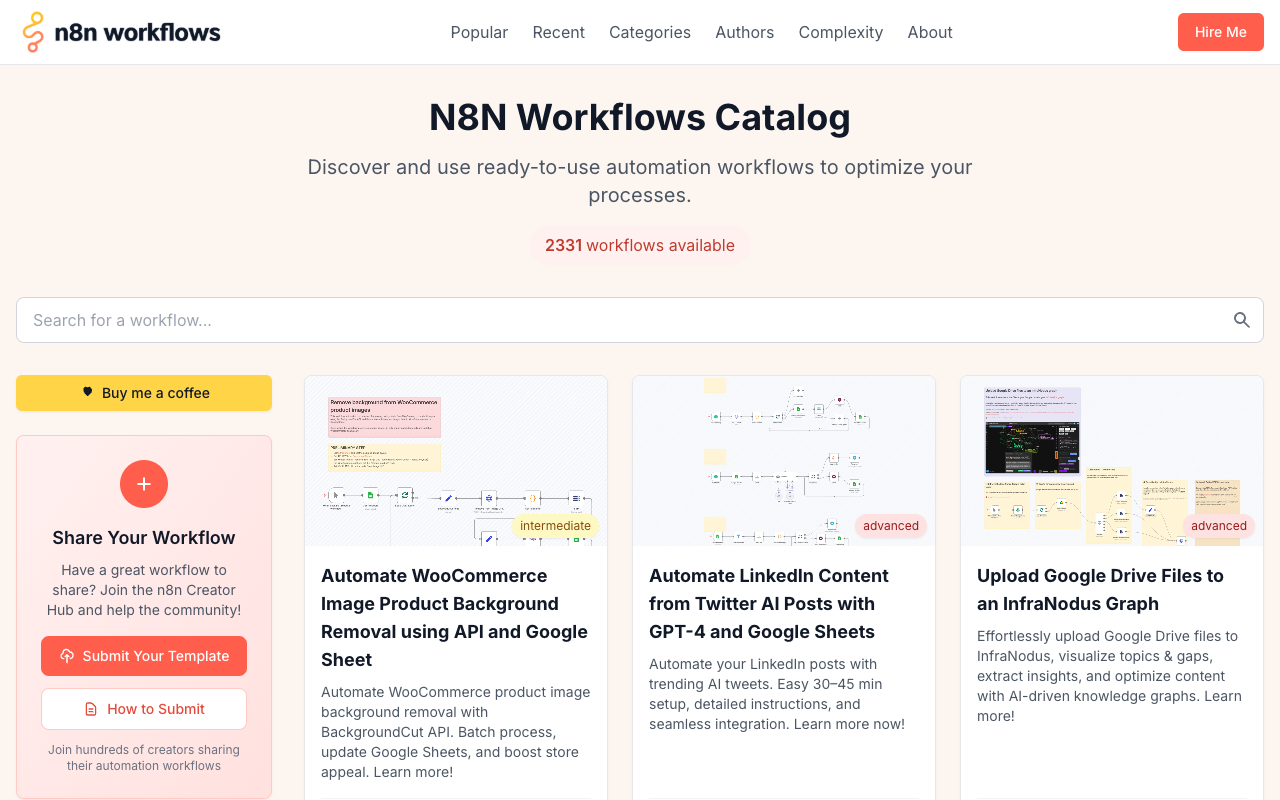Image resolution: width=1280 pixels, height=800 pixels.
Task: Click the 2331 workflows available badge
Action: pos(640,245)
